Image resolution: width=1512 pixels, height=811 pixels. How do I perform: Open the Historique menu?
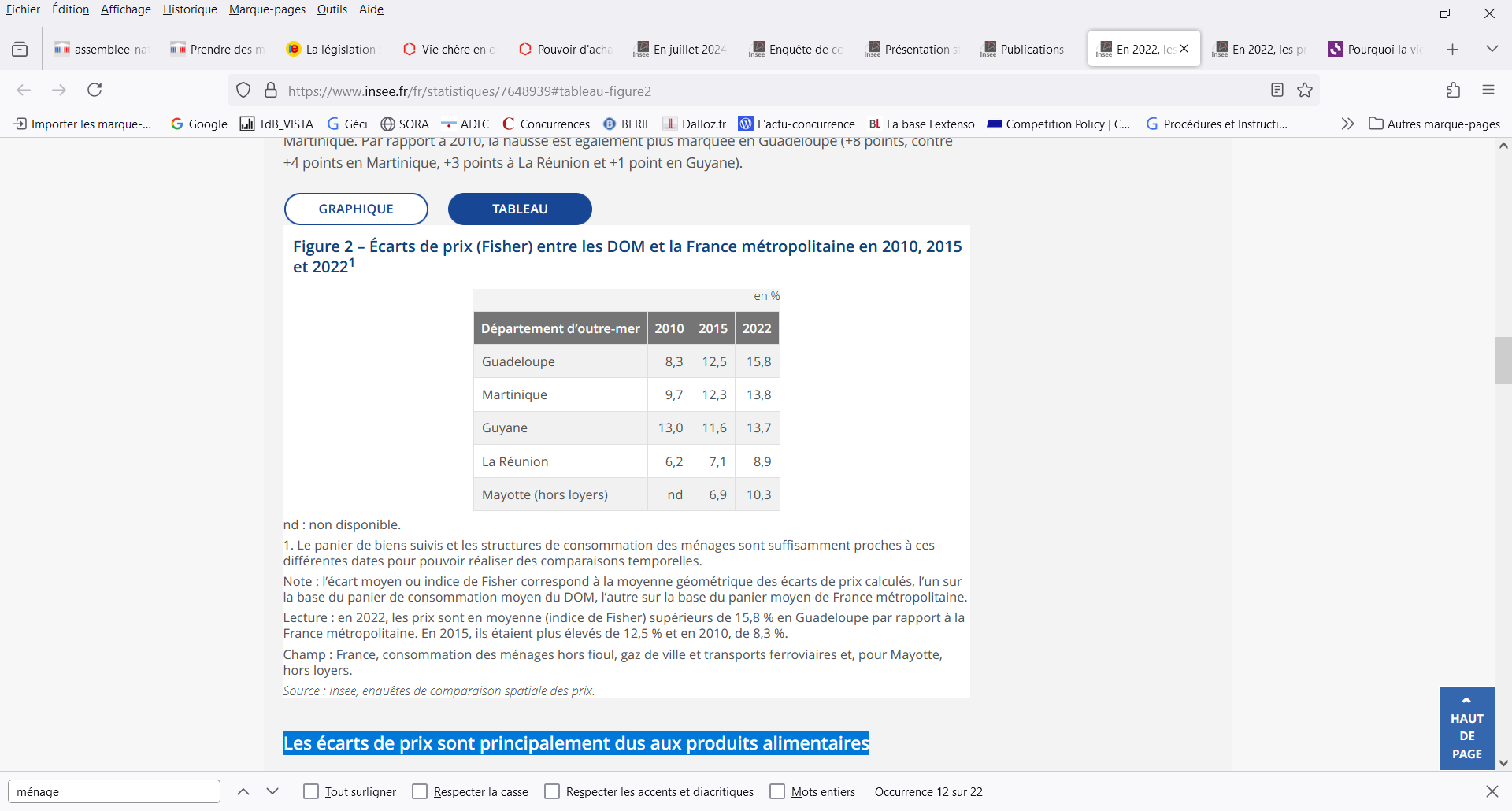(x=190, y=9)
